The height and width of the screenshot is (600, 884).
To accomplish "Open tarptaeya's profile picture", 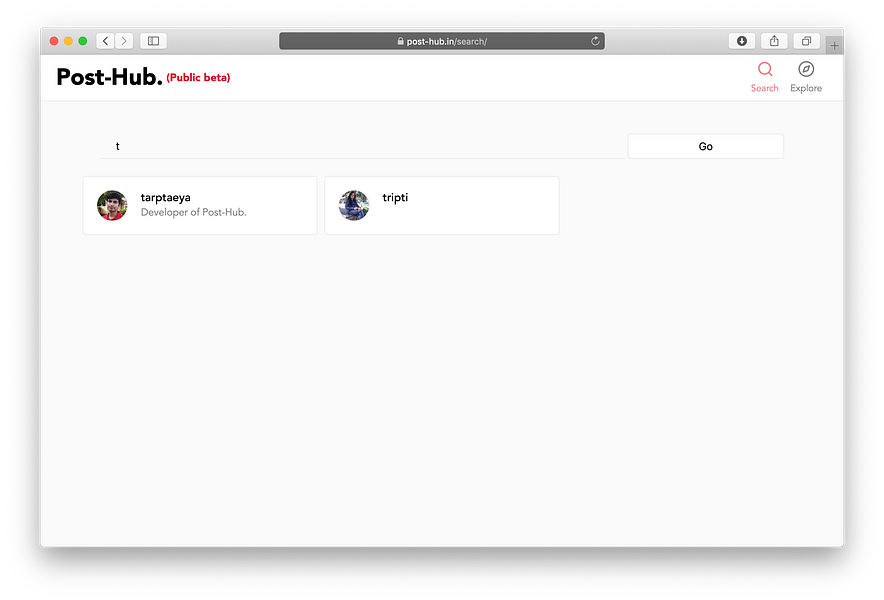I will tap(112, 205).
